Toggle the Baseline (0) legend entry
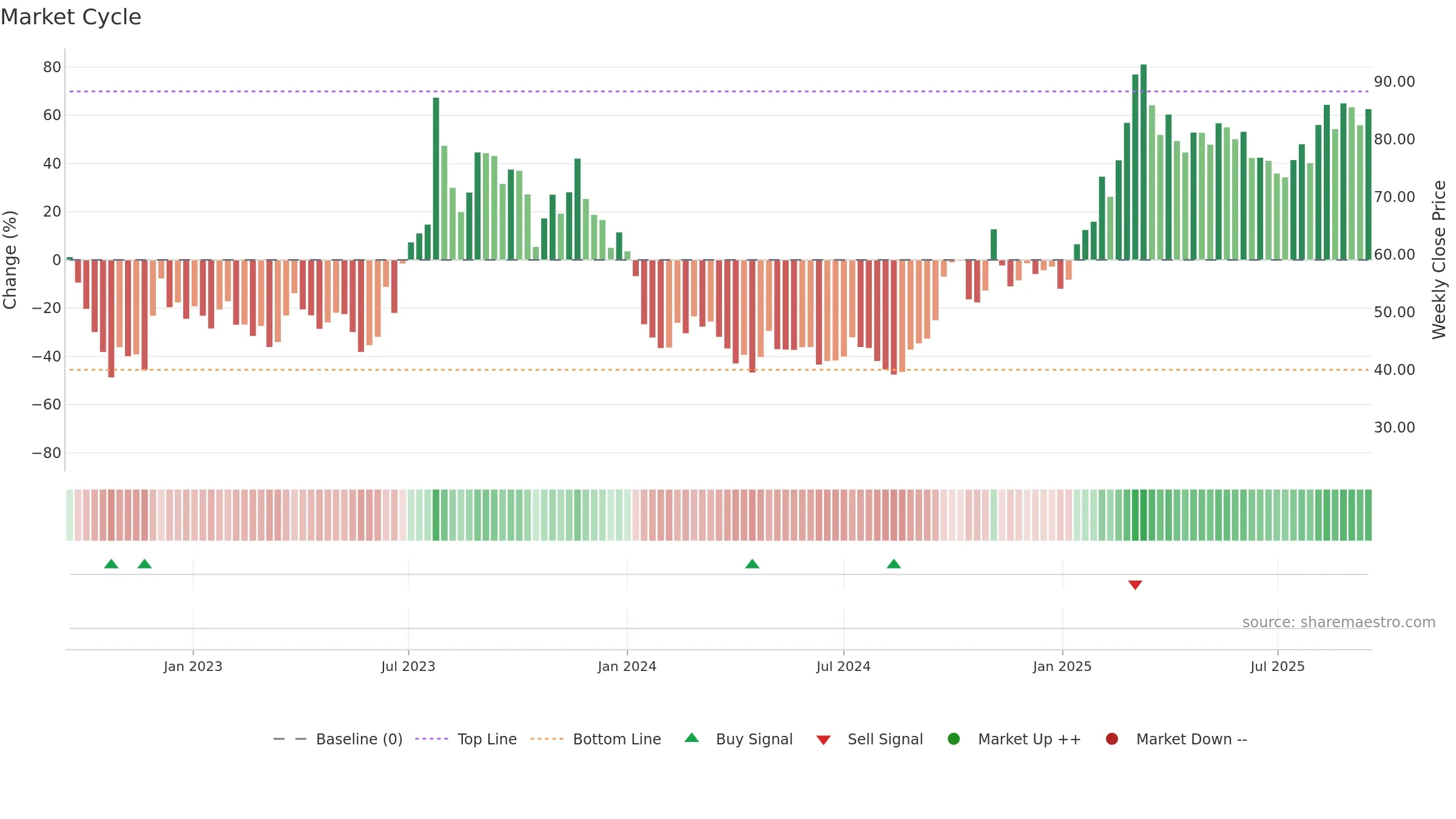This screenshot has height=819, width=1456. [338, 739]
